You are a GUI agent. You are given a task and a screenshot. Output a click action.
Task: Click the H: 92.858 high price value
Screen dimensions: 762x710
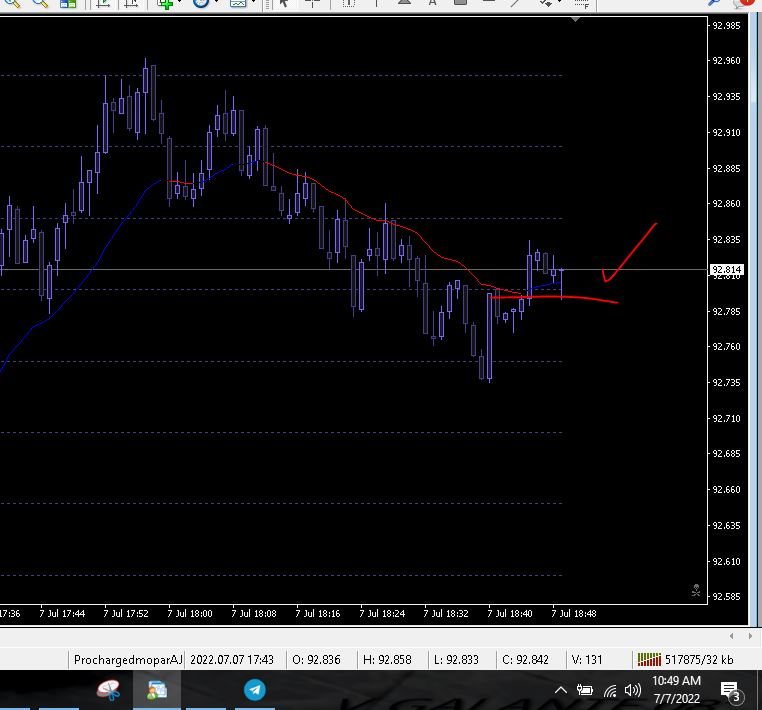(387, 659)
